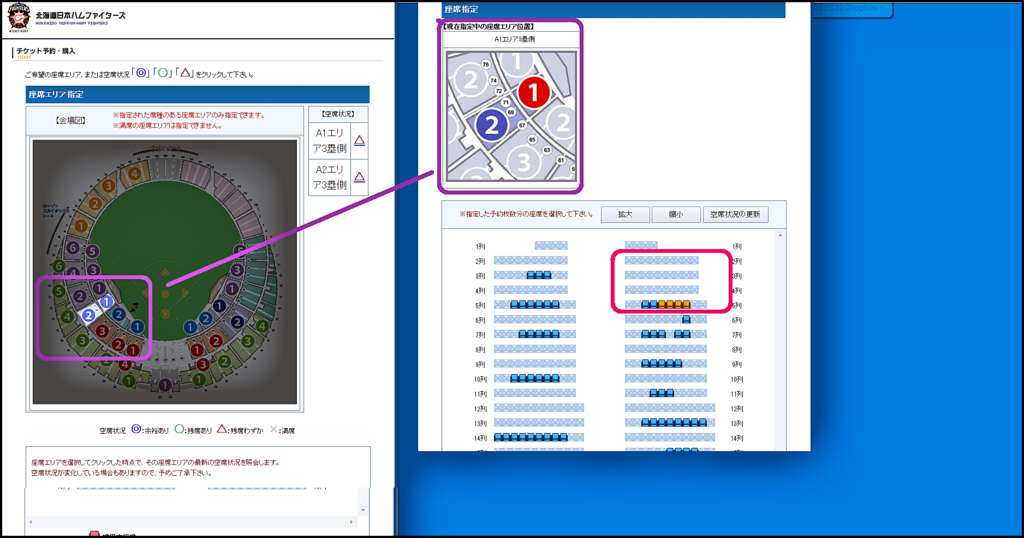Select the single blue seat in row 6 right block

coord(686,319)
